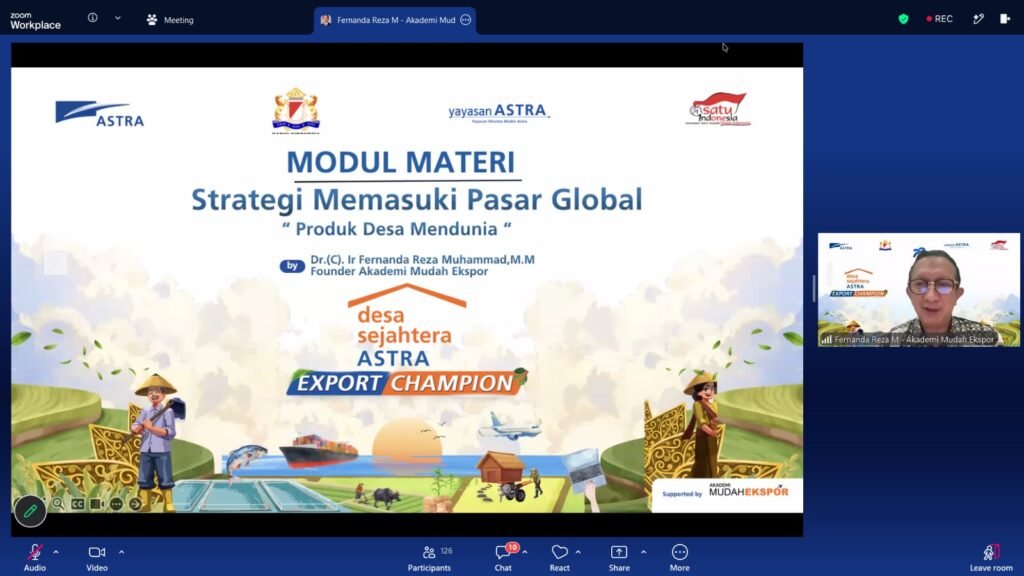Open the ellipsis menu on shared screen toolbar

coord(116,504)
